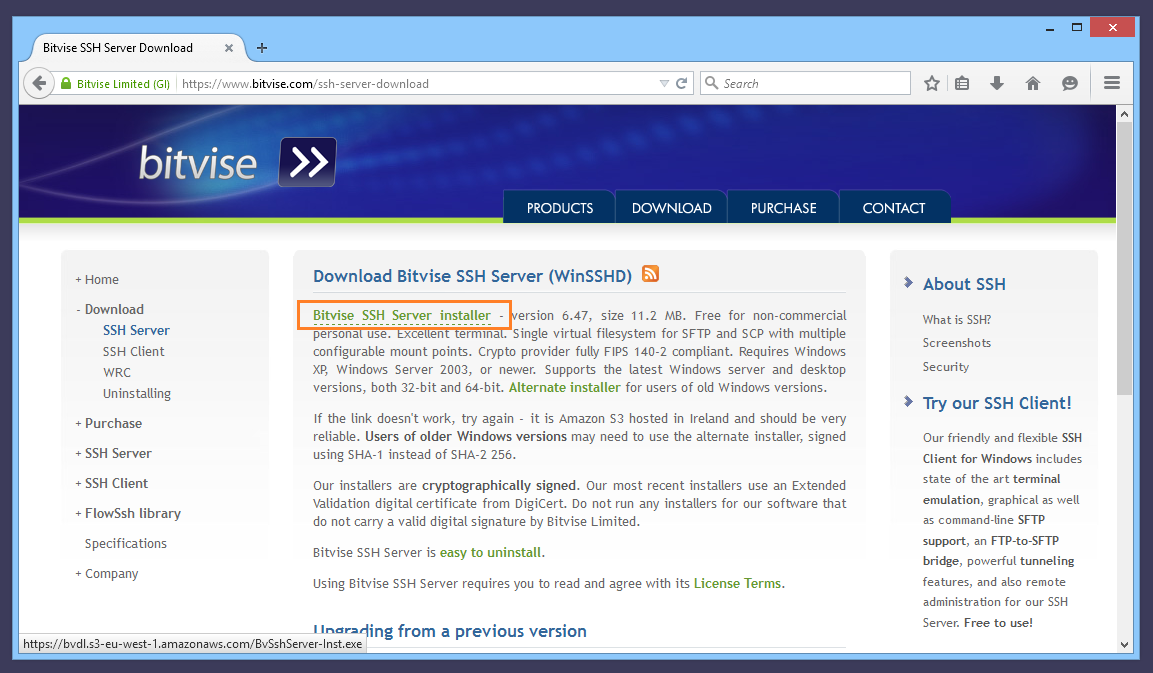Open the PURCHASE navigation tab
Image resolution: width=1153 pixels, height=673 pixels.
click(783, 207)
